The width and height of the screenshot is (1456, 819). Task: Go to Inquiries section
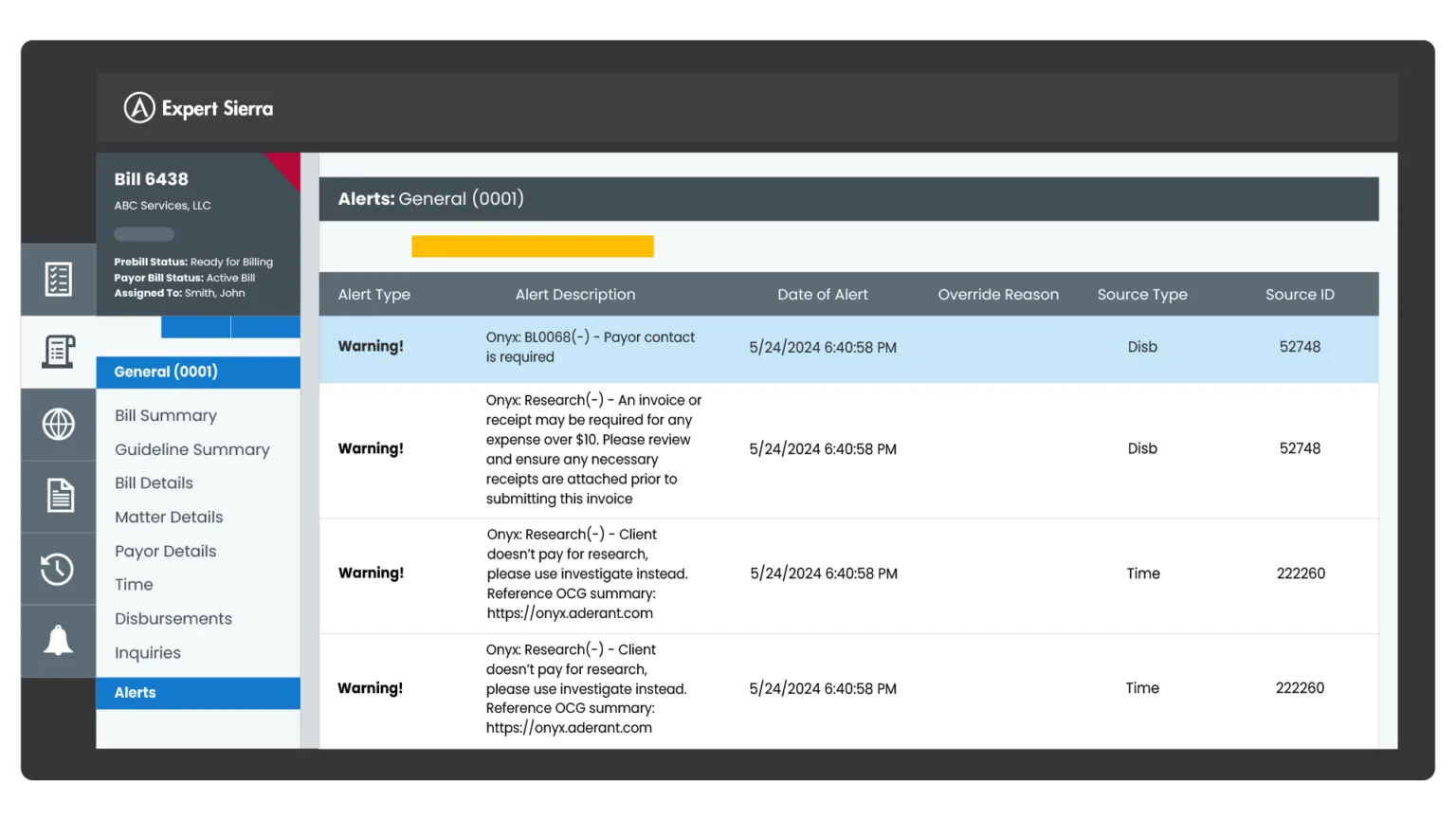[x=147, y=652]
